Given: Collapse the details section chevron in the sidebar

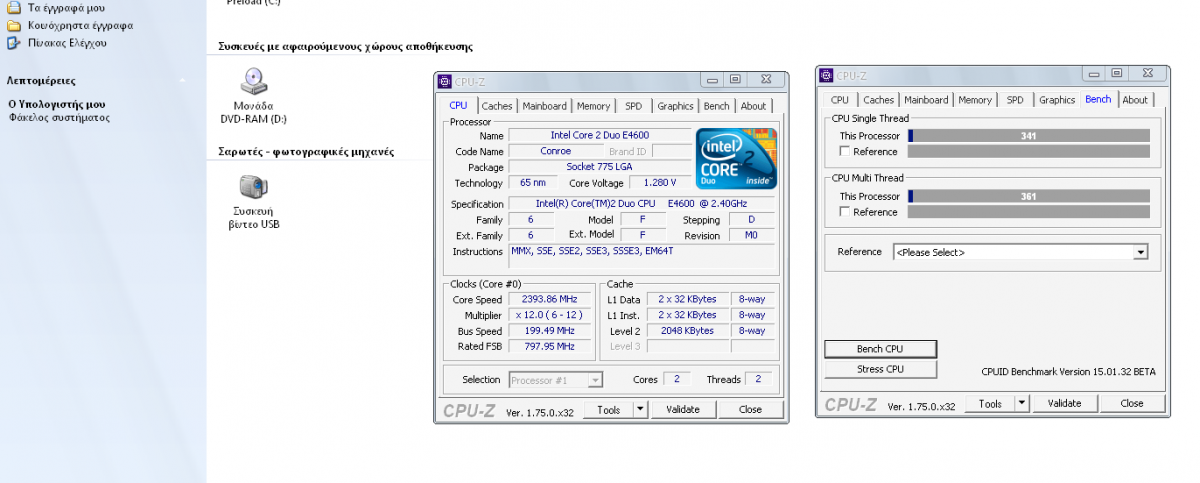Looking at the screenshot, I should coord(182,81).
